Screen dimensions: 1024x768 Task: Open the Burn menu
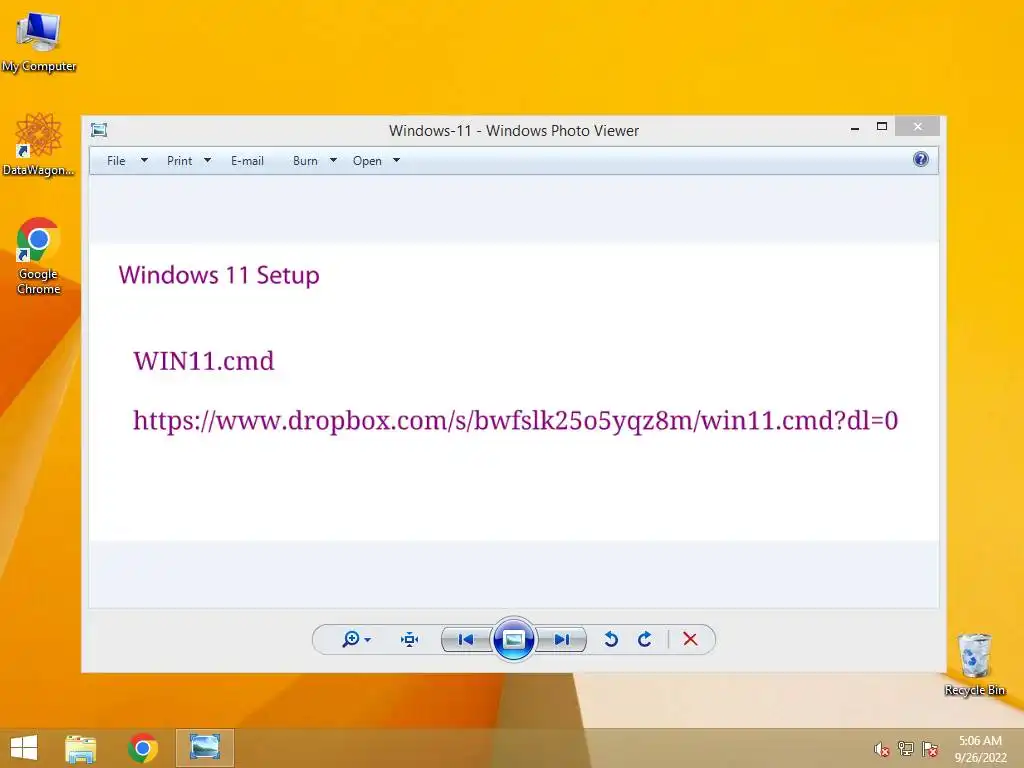305,161
